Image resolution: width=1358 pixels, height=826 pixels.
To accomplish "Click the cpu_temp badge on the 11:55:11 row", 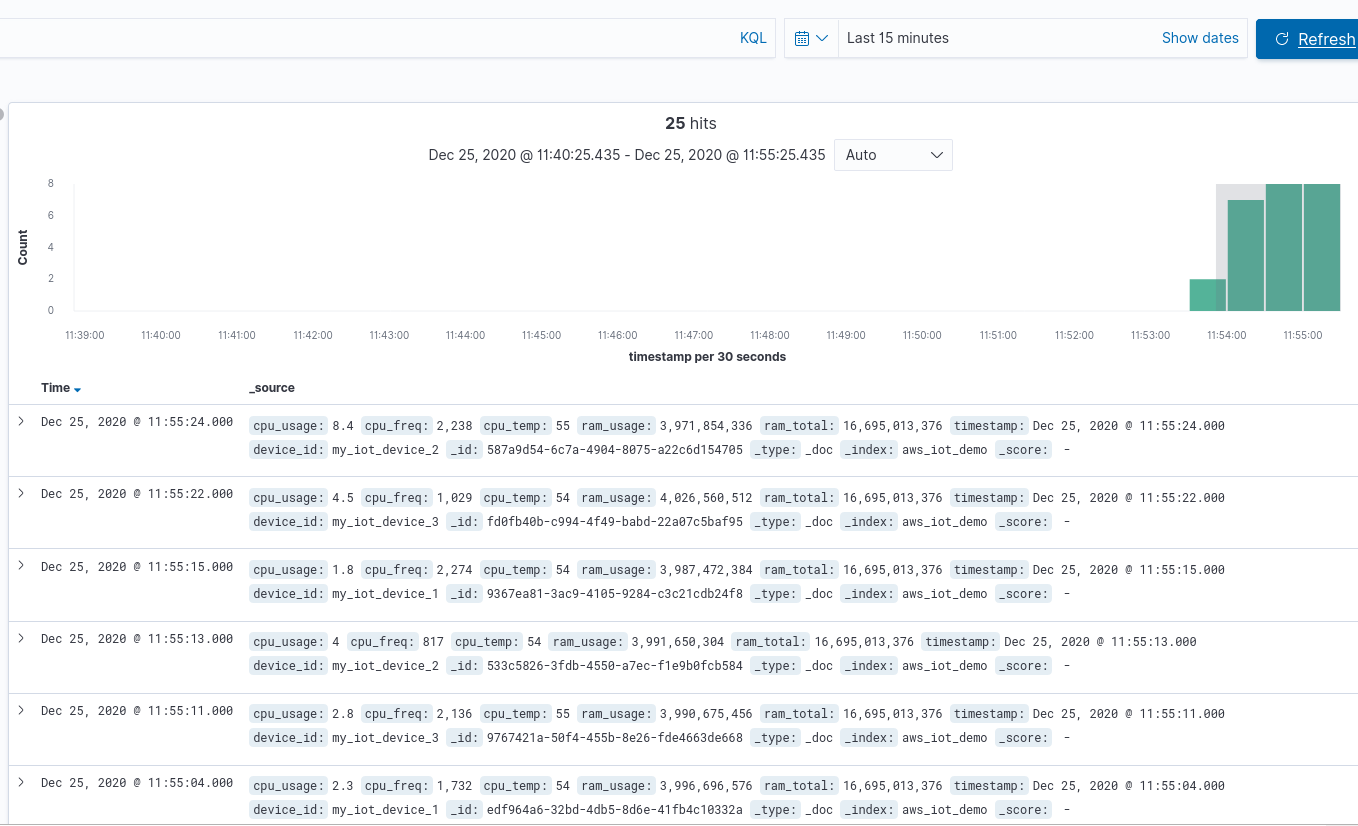I will click(514, 713).
